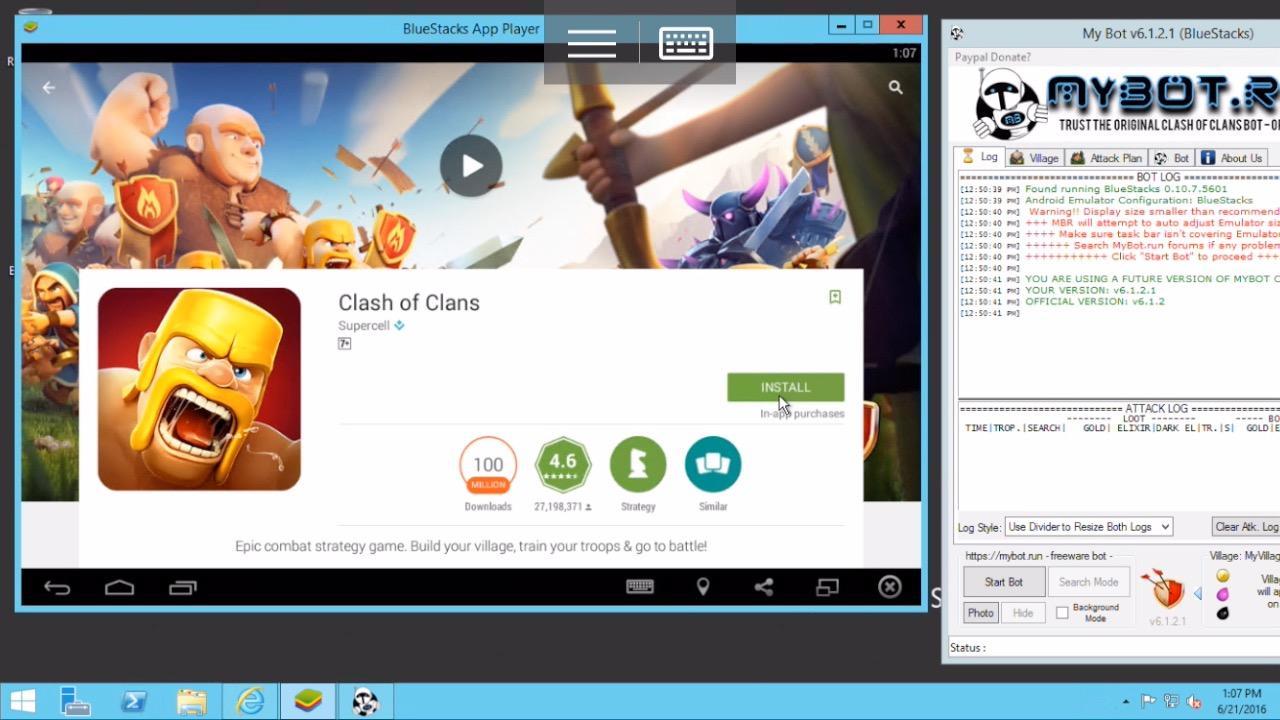The width and height of the screenshot is (1280, 720).
Task: Click elixir resource icon in village panel
Action: pos(1222,594)
